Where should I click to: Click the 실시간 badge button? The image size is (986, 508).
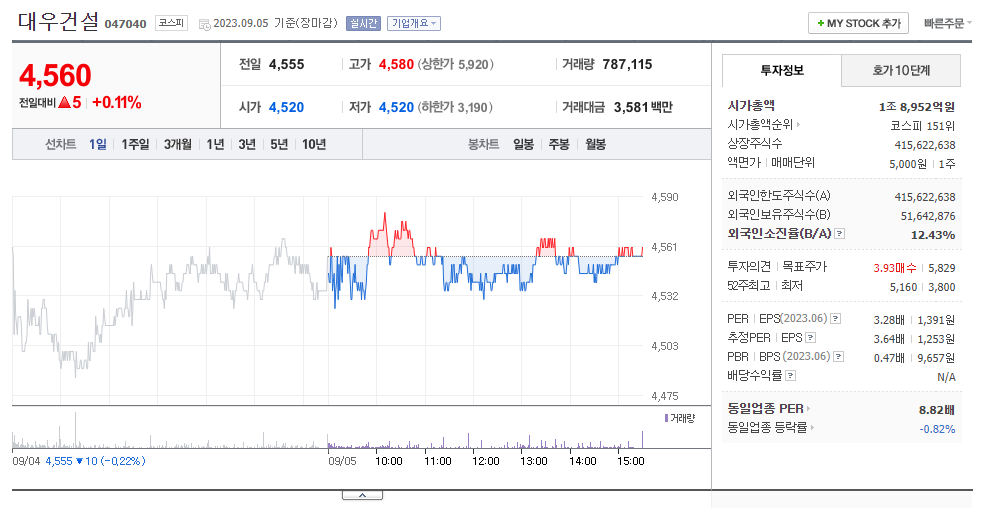(x=363, y=23)
